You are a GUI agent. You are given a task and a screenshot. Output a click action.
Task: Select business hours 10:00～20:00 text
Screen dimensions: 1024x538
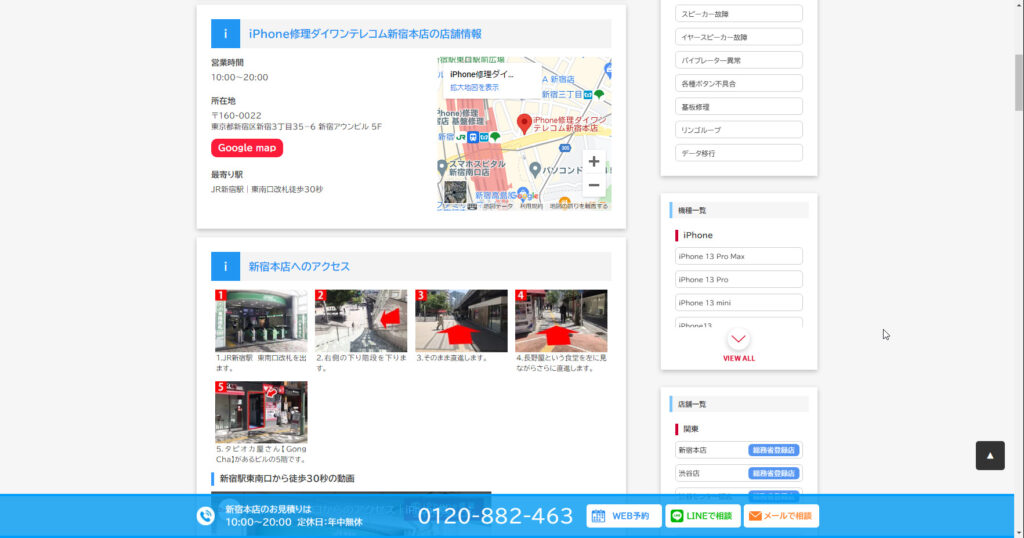pyautogui.click(x=239, y=77)
